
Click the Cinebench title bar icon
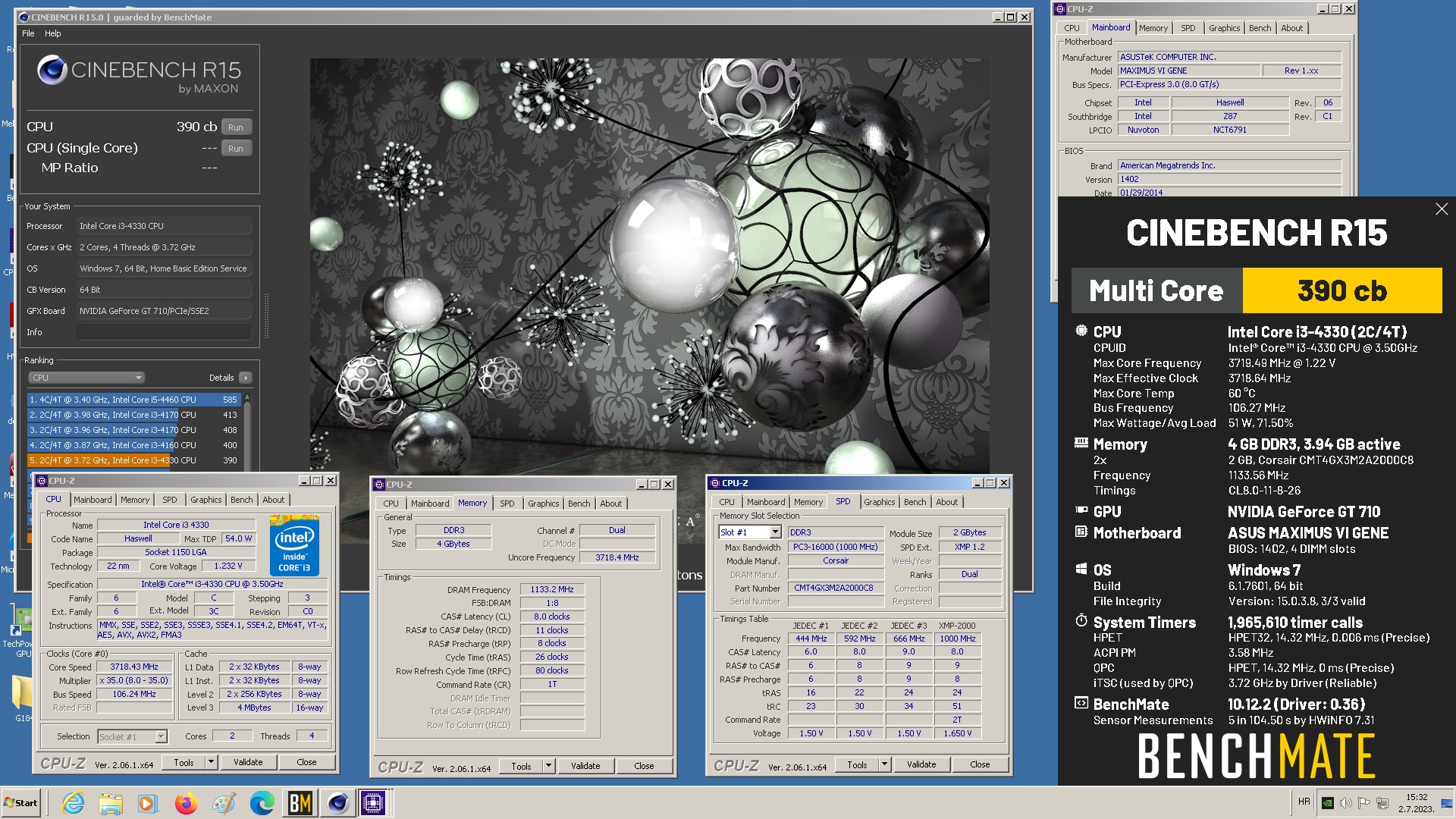24,17
